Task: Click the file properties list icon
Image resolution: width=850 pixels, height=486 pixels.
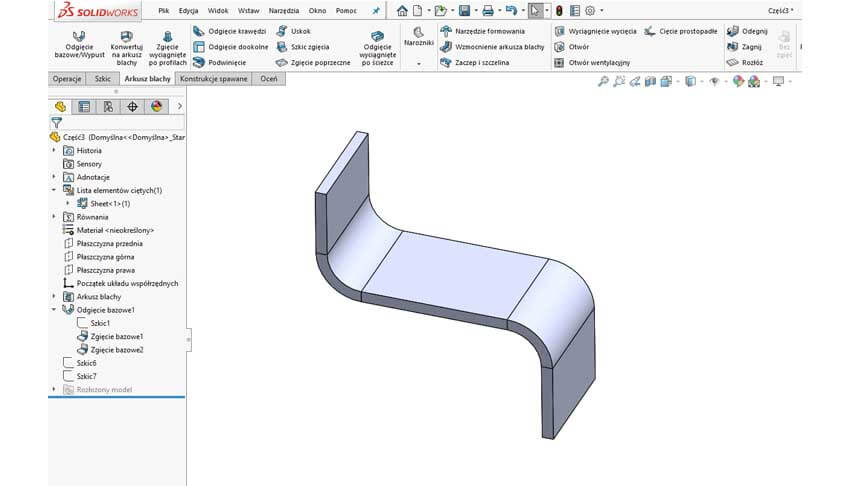Action: [x=575, y=11]
